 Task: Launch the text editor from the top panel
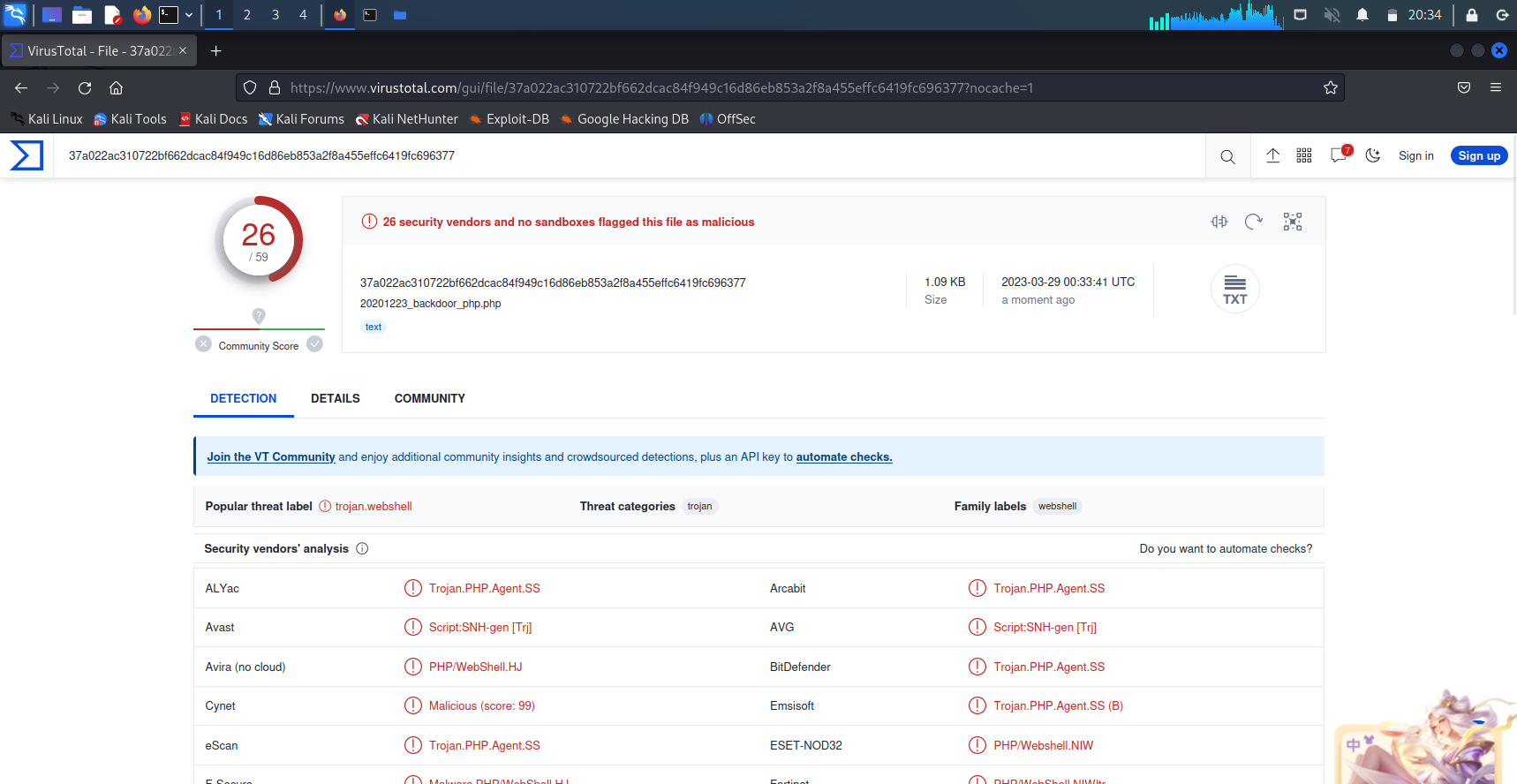112,15
